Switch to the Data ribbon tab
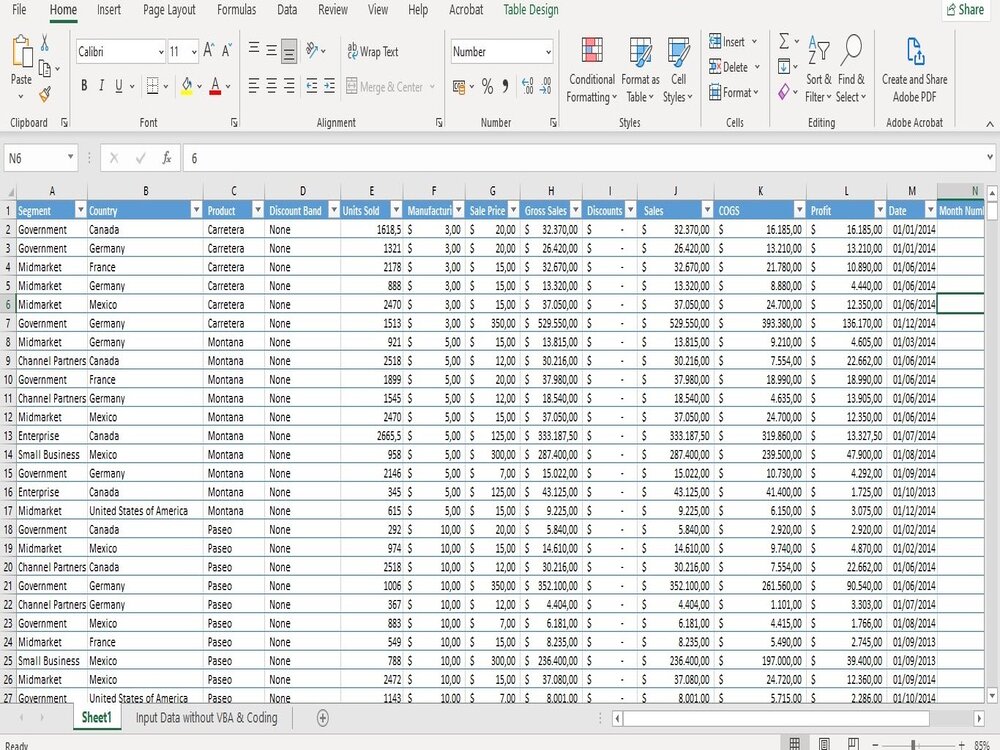The image size is (1000, 750). [x=287, y=10]
